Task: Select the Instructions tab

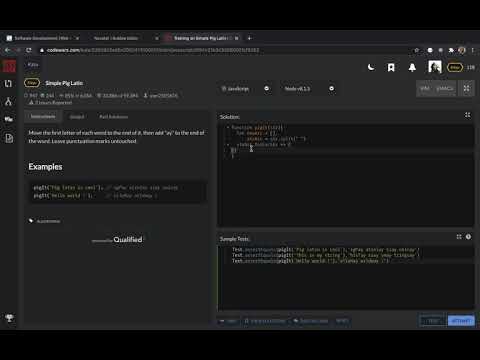Action: (x=43, y=116)
